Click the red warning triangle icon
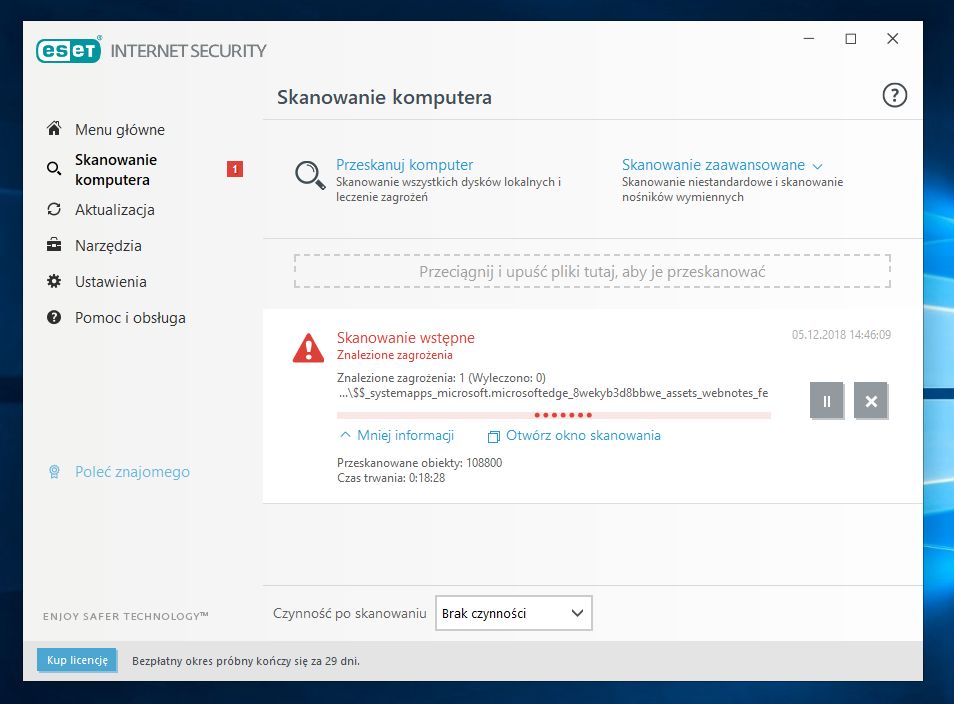954x704 pixels. tap(308, 348)
